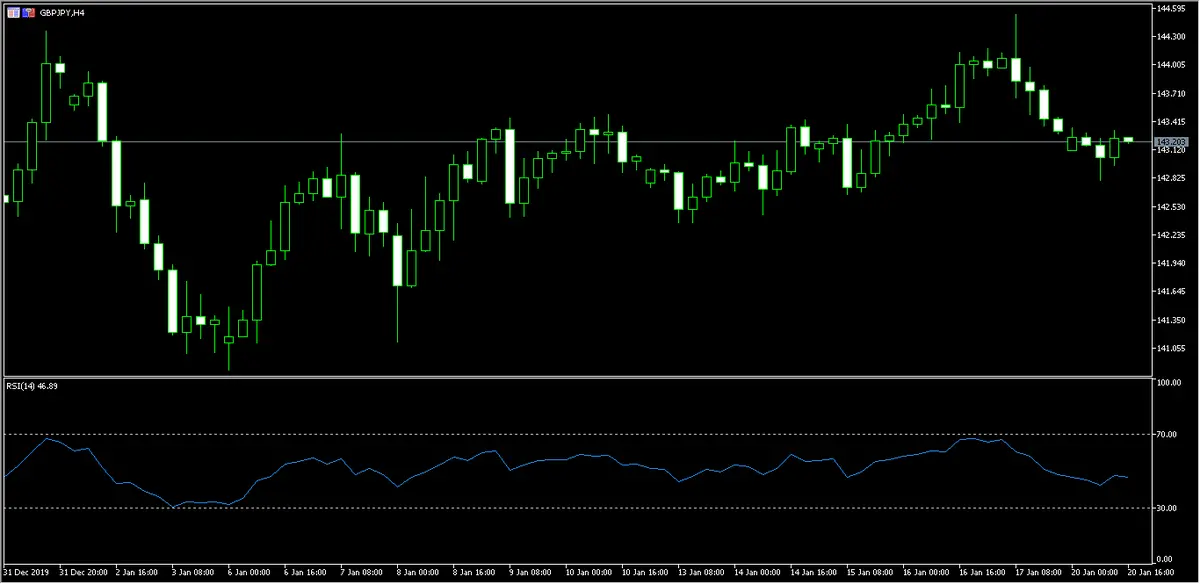1200x584 pixels.
Task: Click the 17 Jan 08:00 time label
Action: [x=1039, y=575]
